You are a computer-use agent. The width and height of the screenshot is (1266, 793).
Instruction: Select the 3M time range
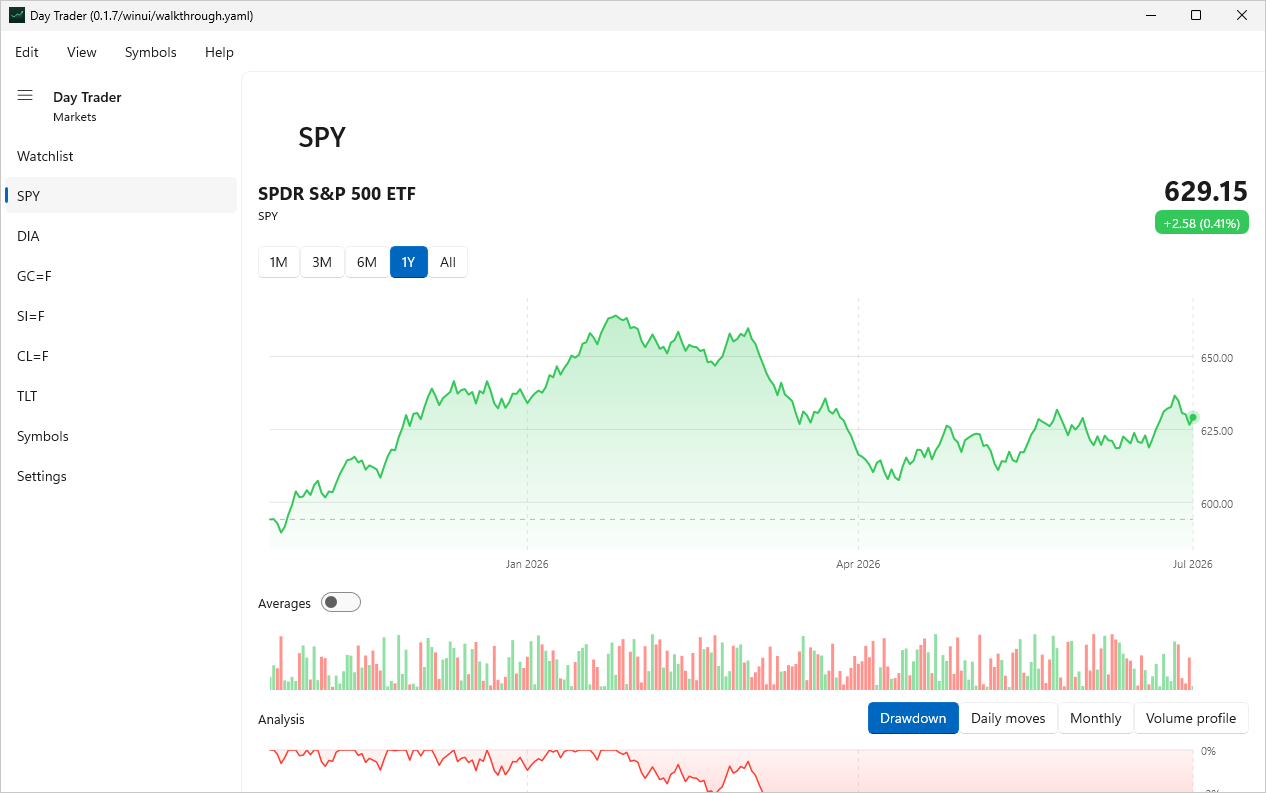322,262
